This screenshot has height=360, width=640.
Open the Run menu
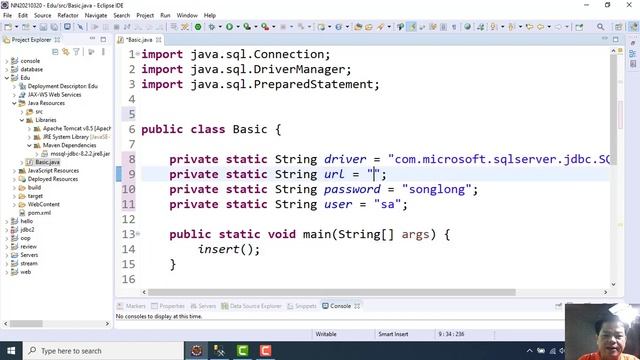[165, 15]
